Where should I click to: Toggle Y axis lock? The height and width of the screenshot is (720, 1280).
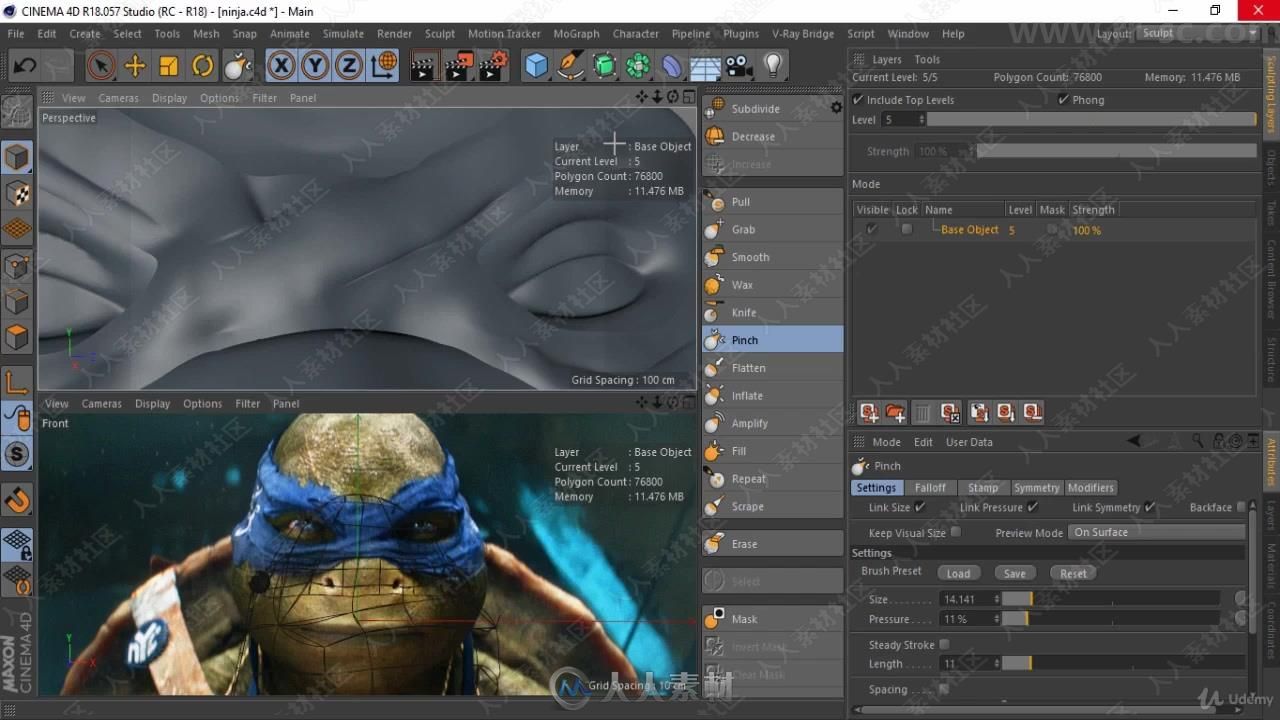coord(316,67)
